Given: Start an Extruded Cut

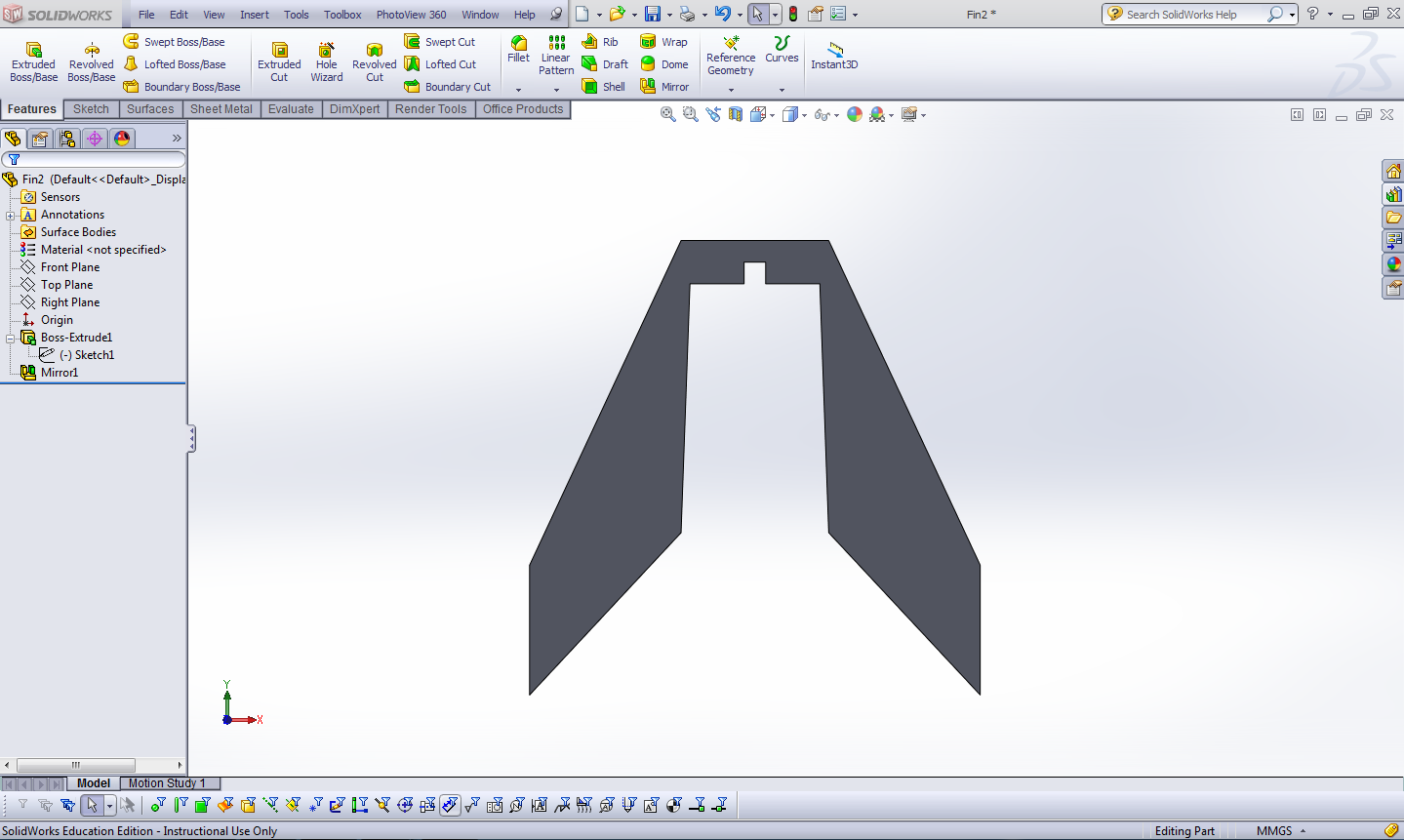Looking at the screenshot, I should tap(279, 61).
